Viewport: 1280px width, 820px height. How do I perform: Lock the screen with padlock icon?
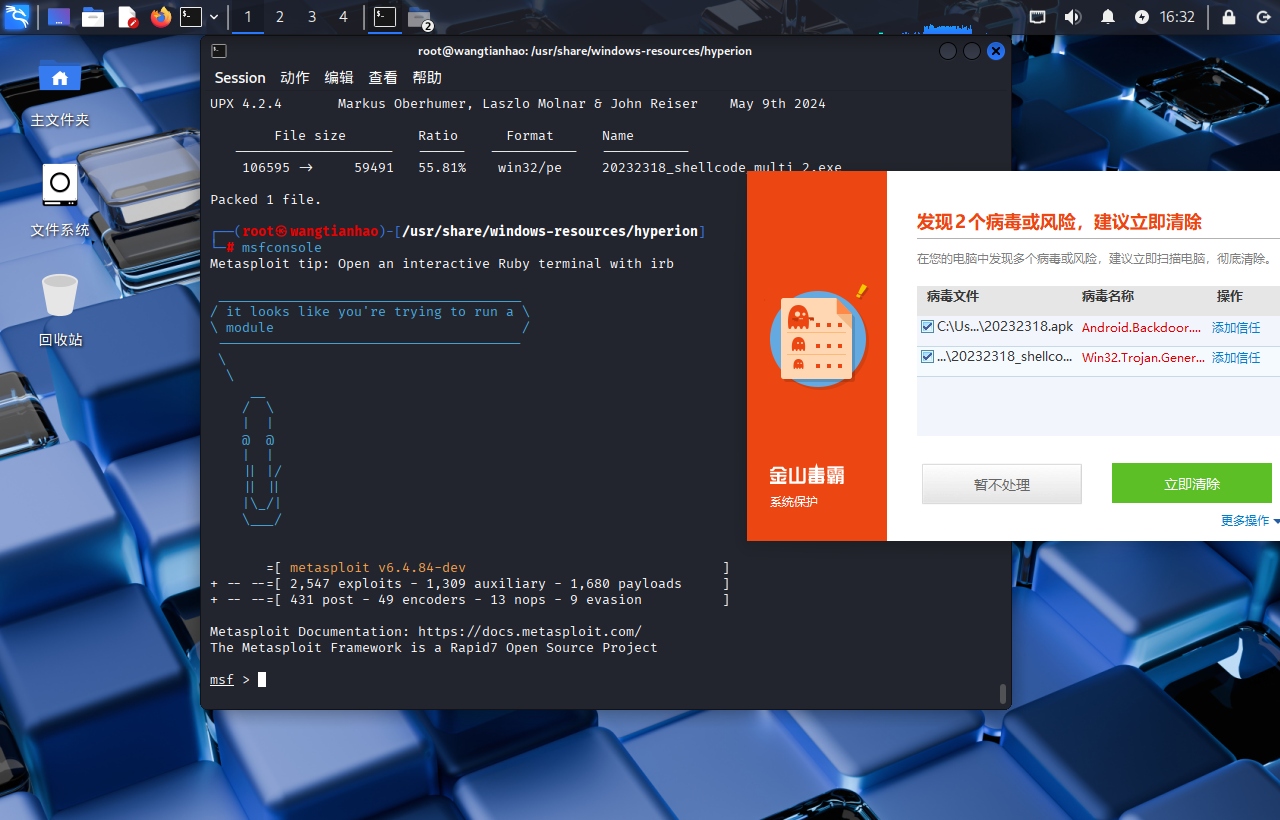point(1229,17)
